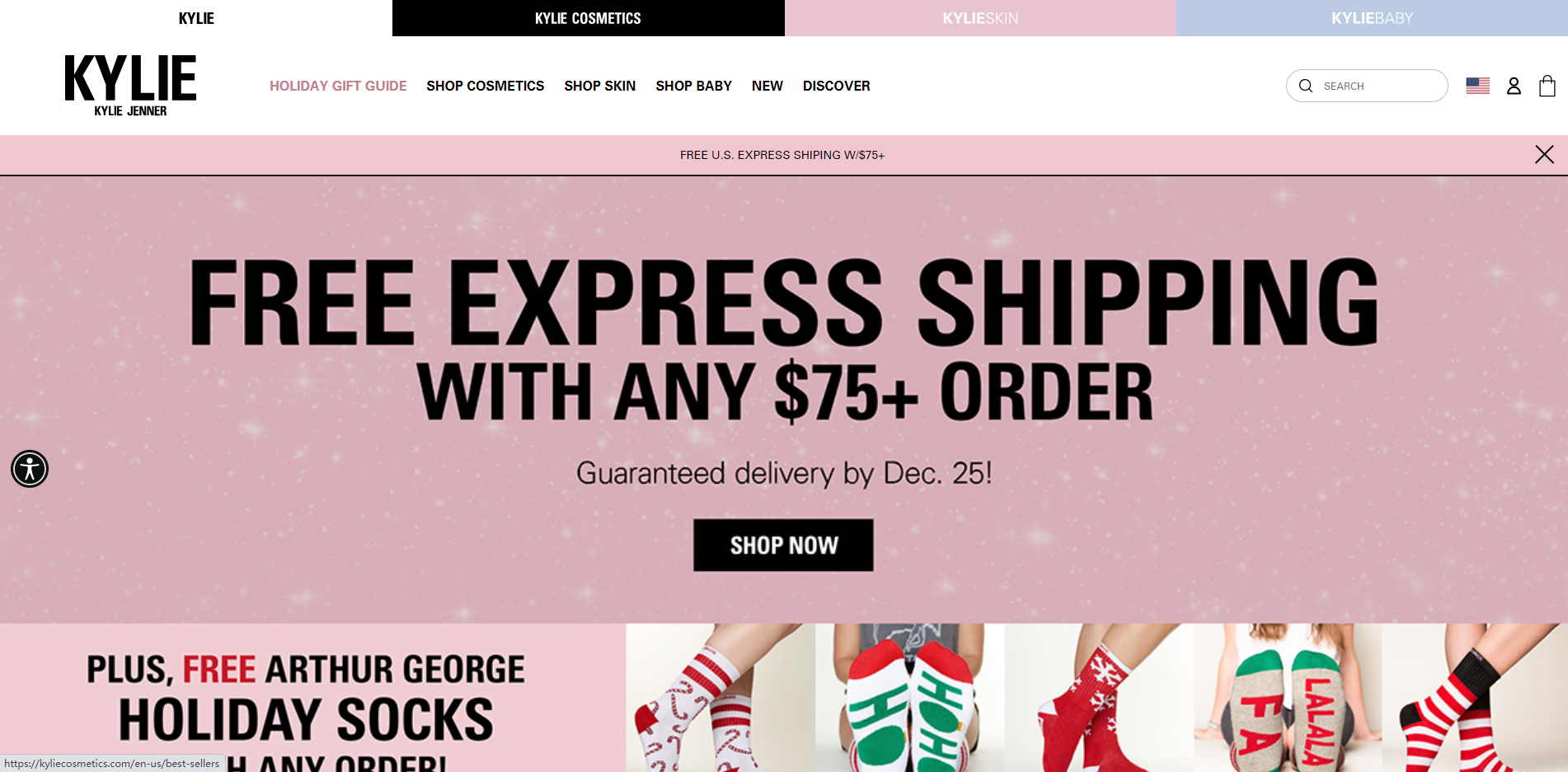
Task: Switch to the Kylie Skin tab
Action: [x=980, y=18]
